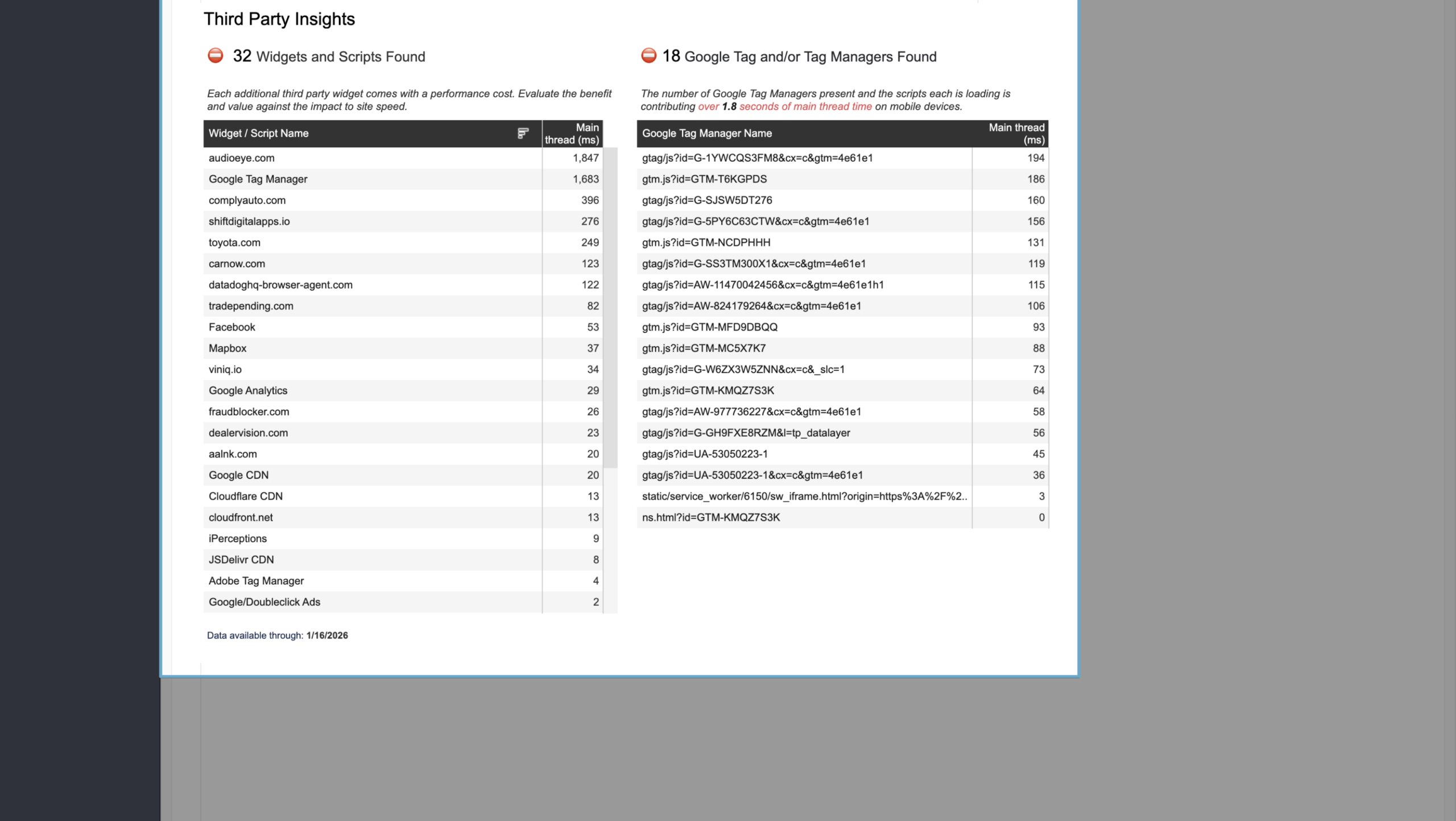This screenshot has height=821, width=1456.
Task: Select the aalnk.com row
Action: tap(403, 454)
